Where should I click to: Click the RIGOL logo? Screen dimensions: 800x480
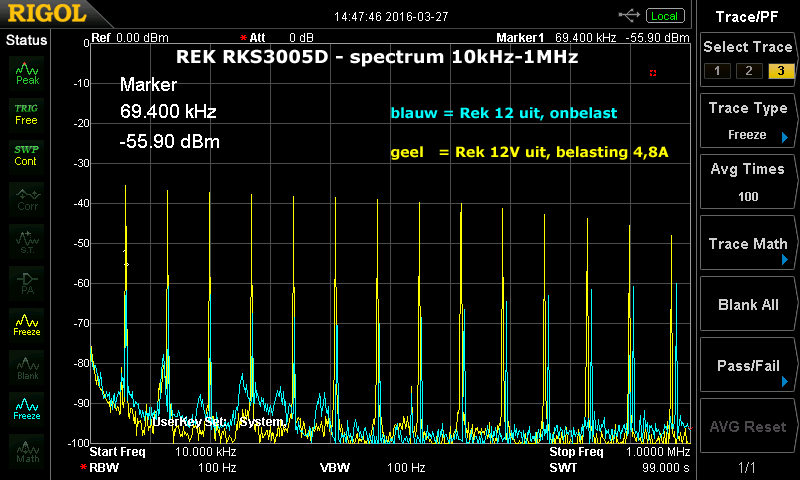pos(47,13)
